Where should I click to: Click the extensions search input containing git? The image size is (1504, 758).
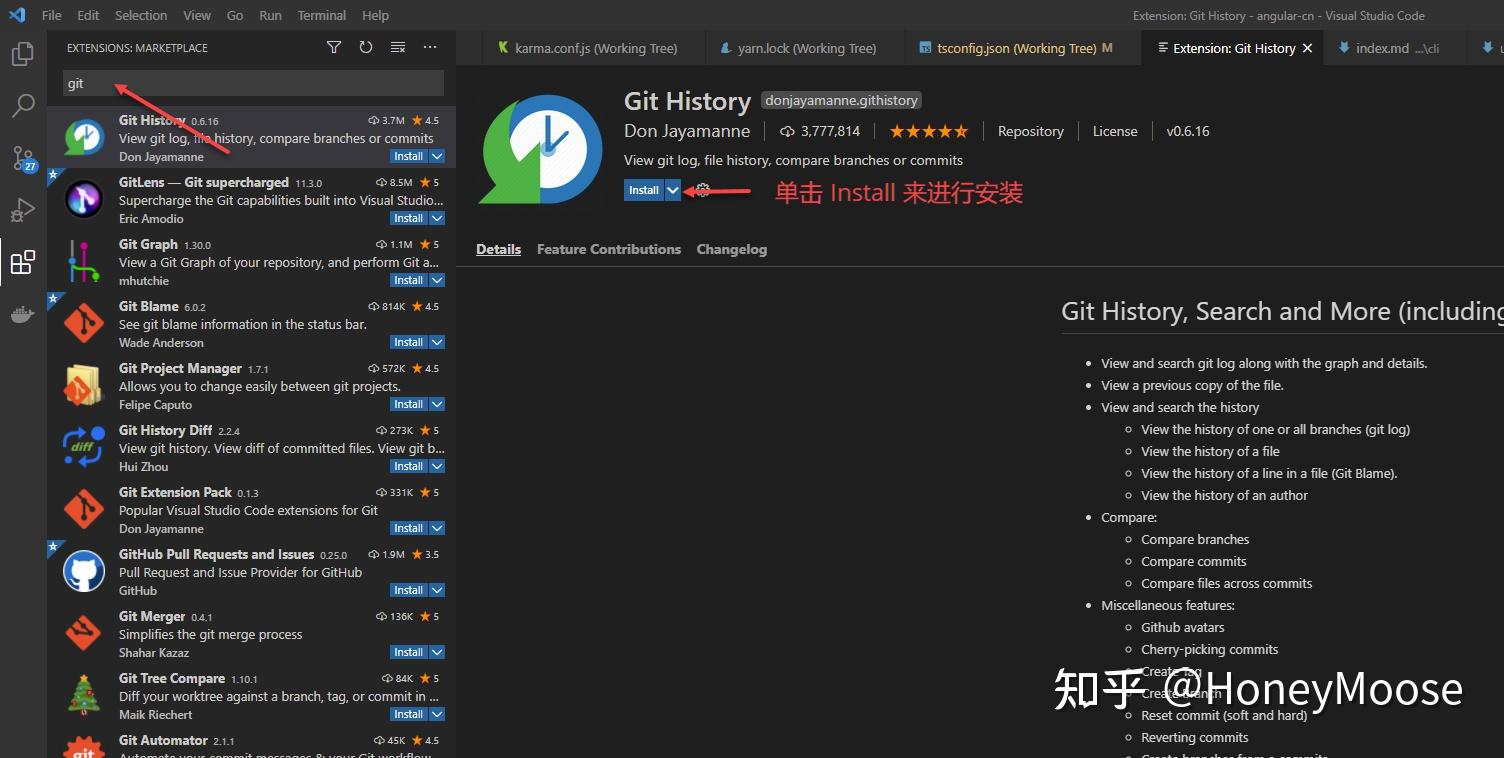[x=250, y=82]
